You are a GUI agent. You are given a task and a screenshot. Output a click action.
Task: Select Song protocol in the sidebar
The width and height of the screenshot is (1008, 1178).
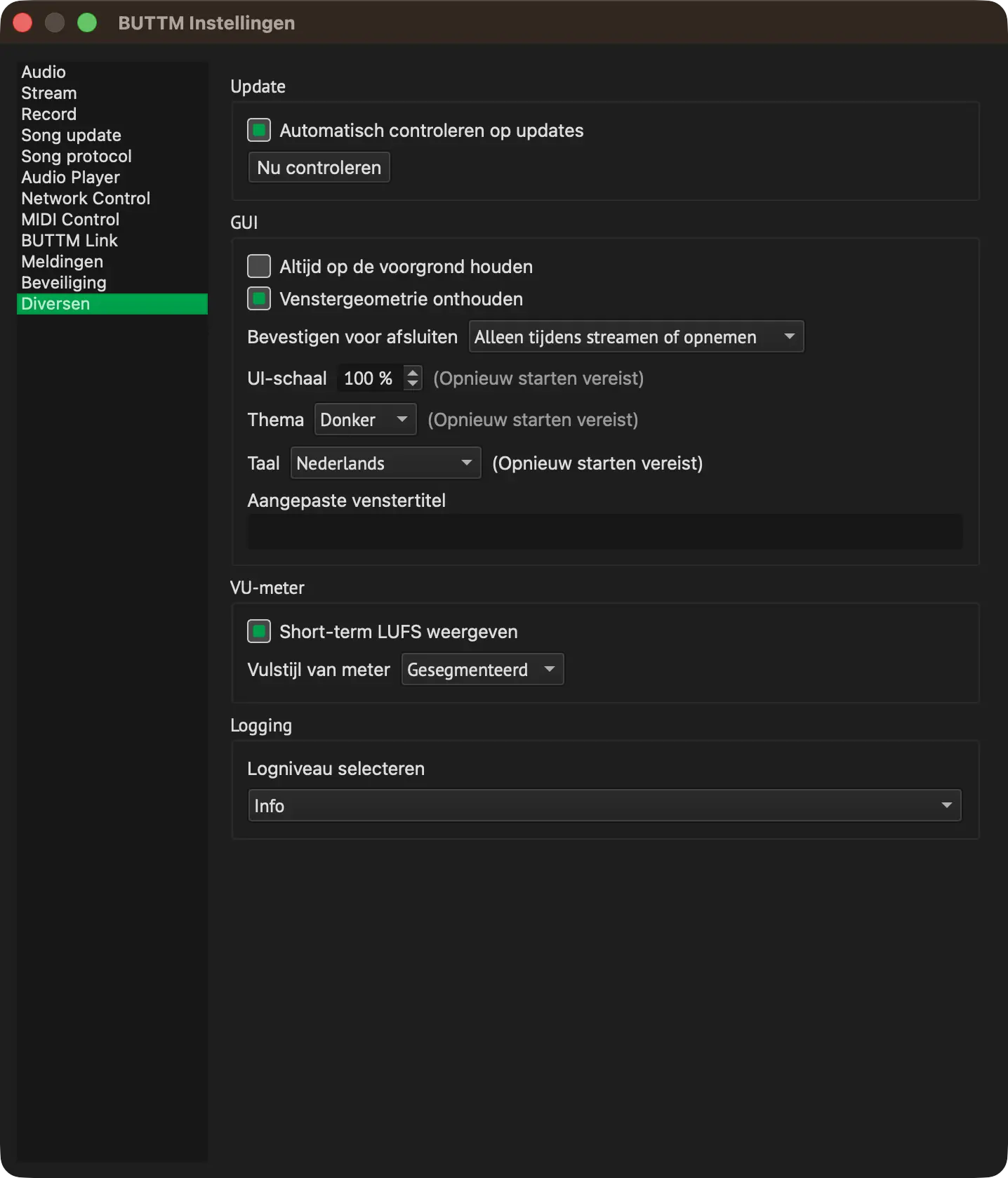tap(112, 157)
